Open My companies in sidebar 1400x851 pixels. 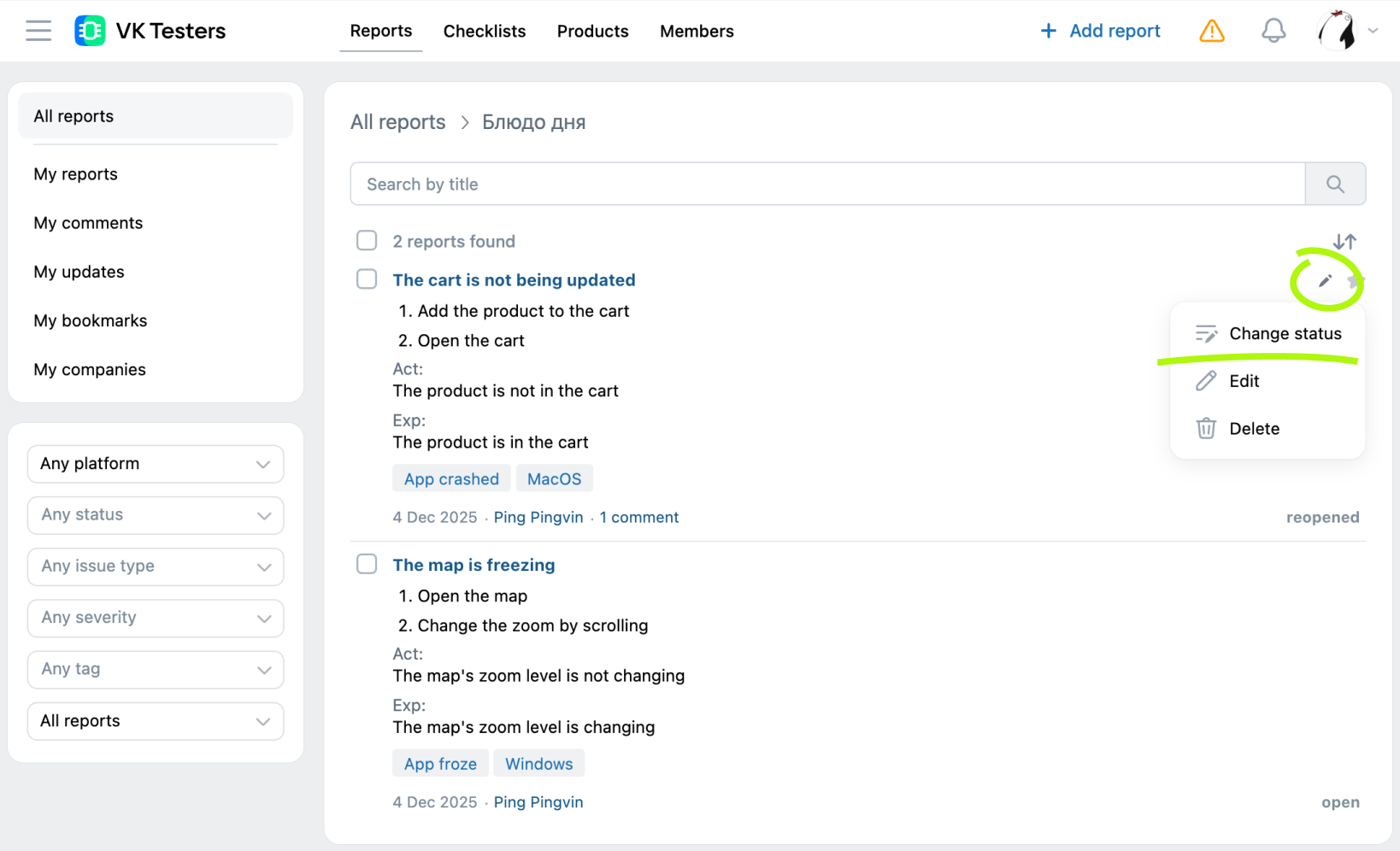pos(90,369)
